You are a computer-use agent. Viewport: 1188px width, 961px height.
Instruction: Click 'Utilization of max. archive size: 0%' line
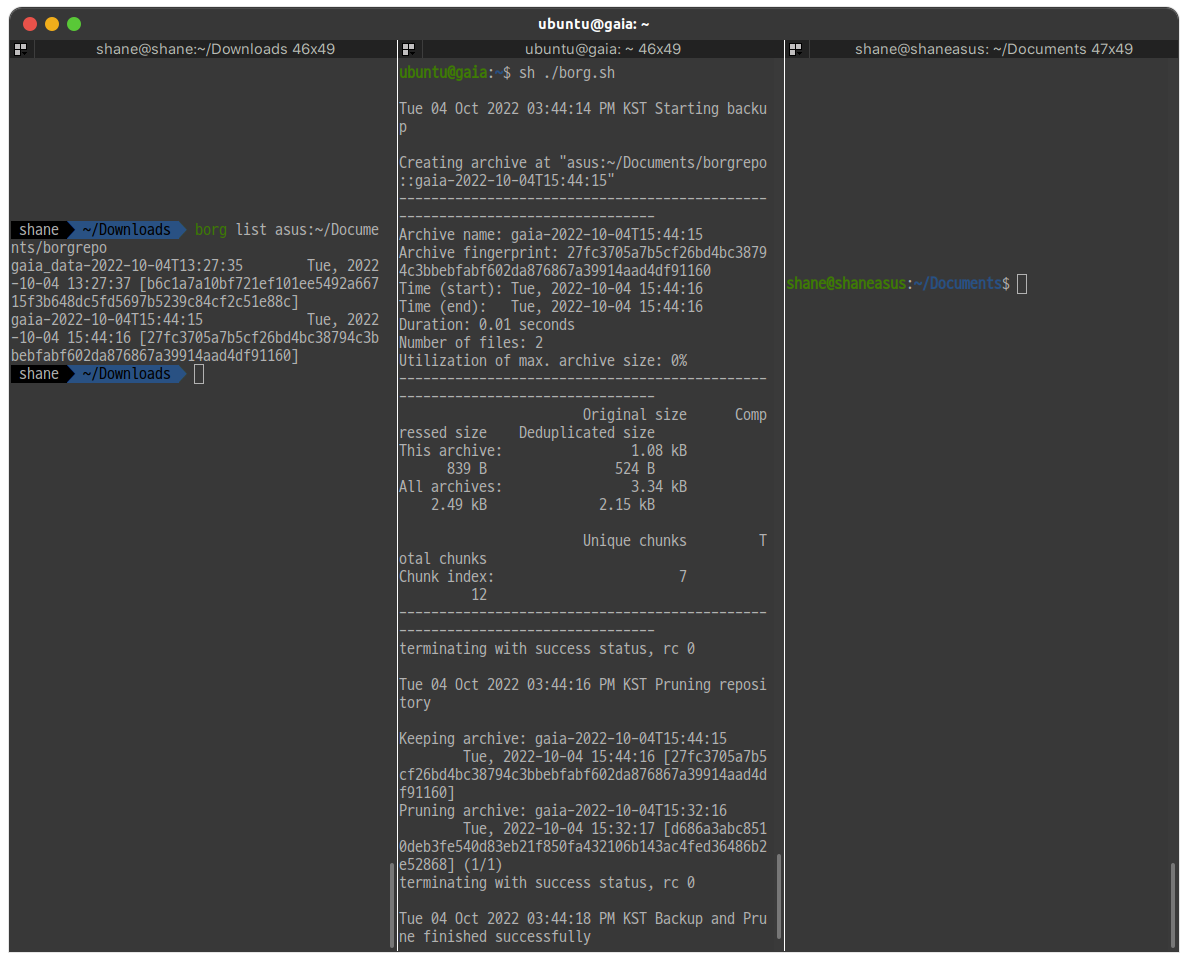click(543, 362)
